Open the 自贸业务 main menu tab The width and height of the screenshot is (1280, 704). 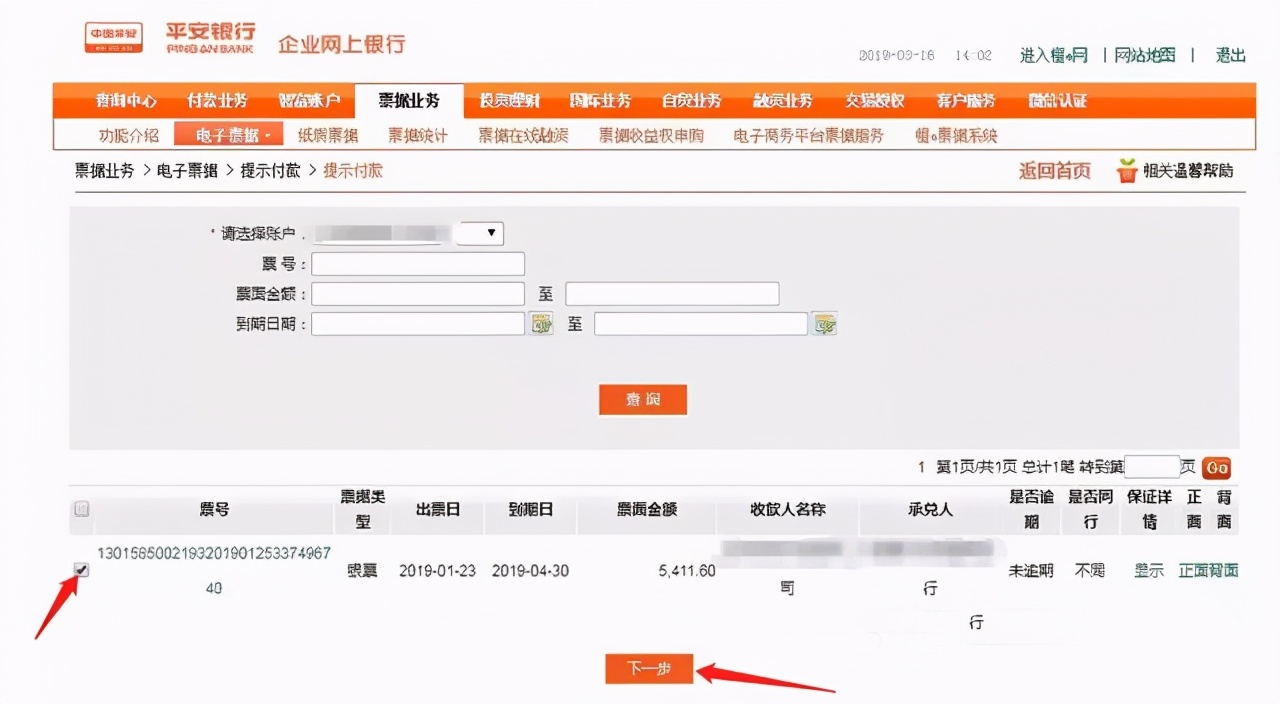[x=691, y=101]
